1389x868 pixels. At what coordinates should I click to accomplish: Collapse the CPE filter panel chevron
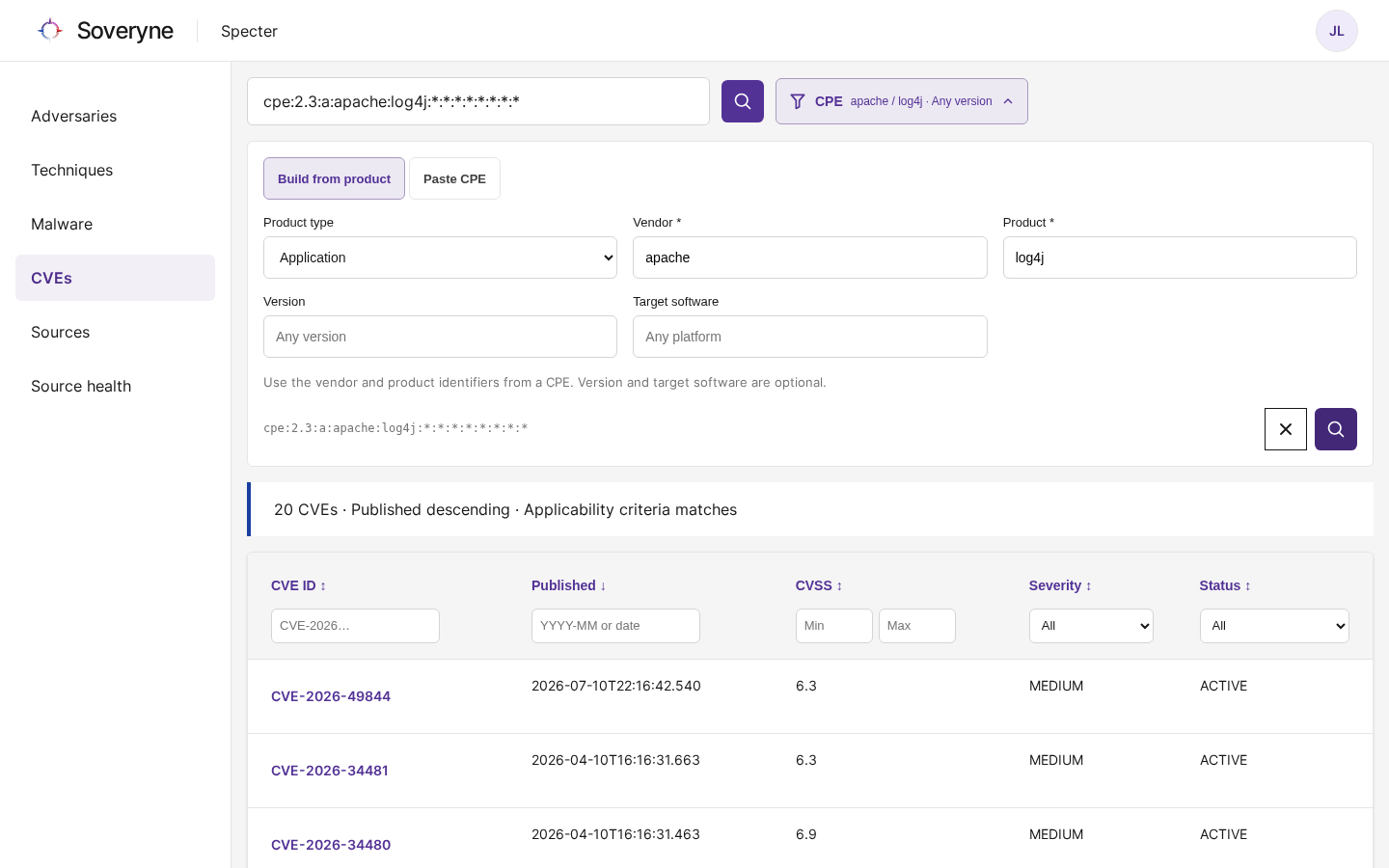coord(1008,101)
